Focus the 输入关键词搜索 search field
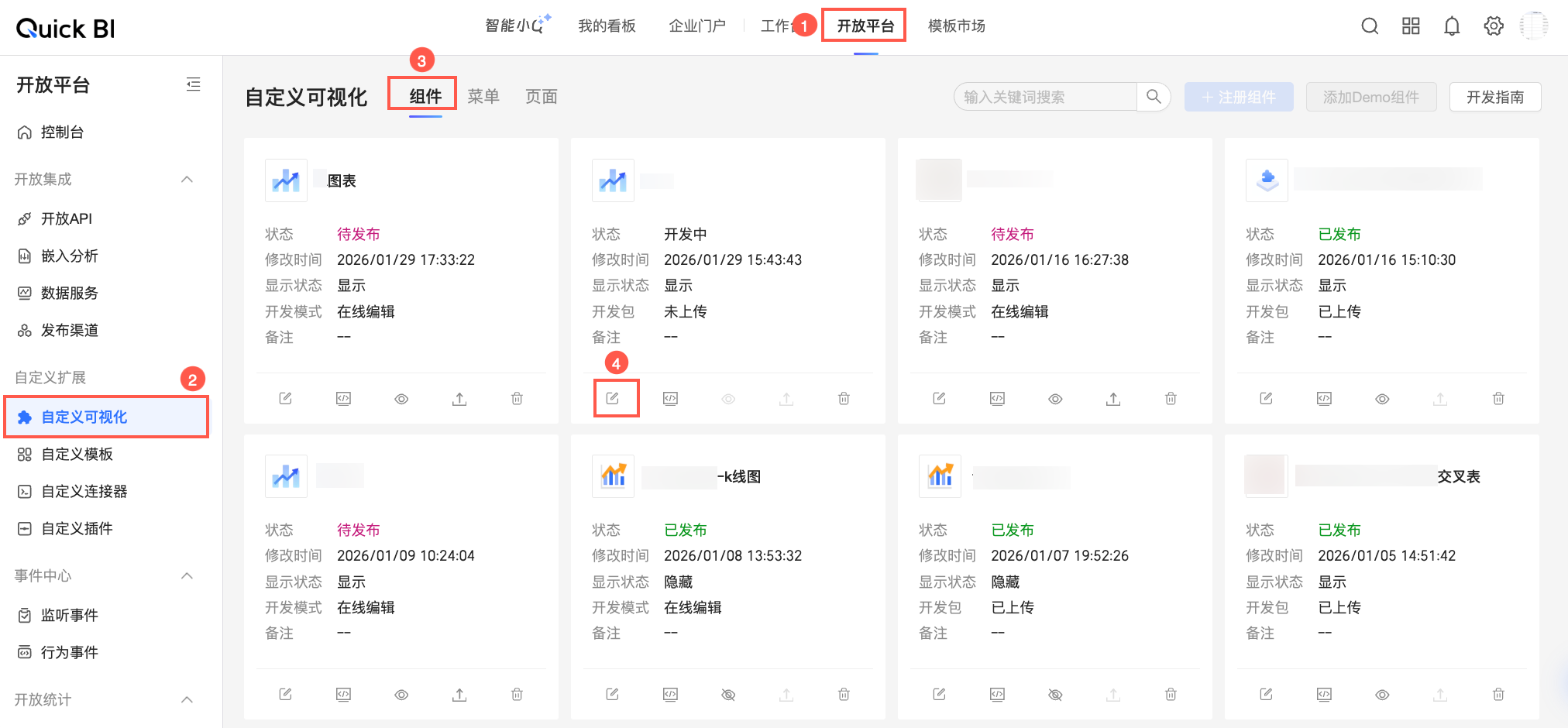 (1046, 97)
